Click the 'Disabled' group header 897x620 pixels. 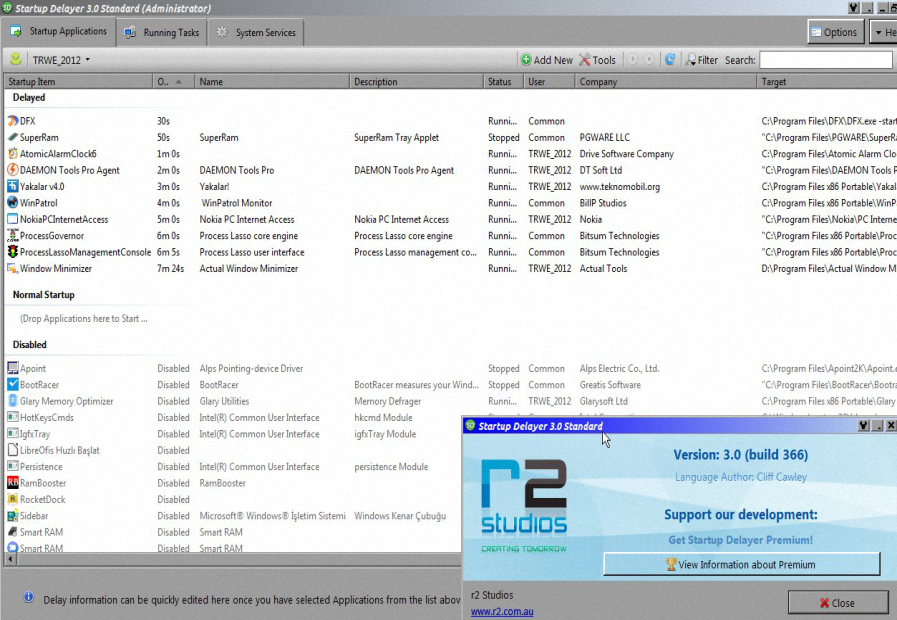[x=29, y=344]
